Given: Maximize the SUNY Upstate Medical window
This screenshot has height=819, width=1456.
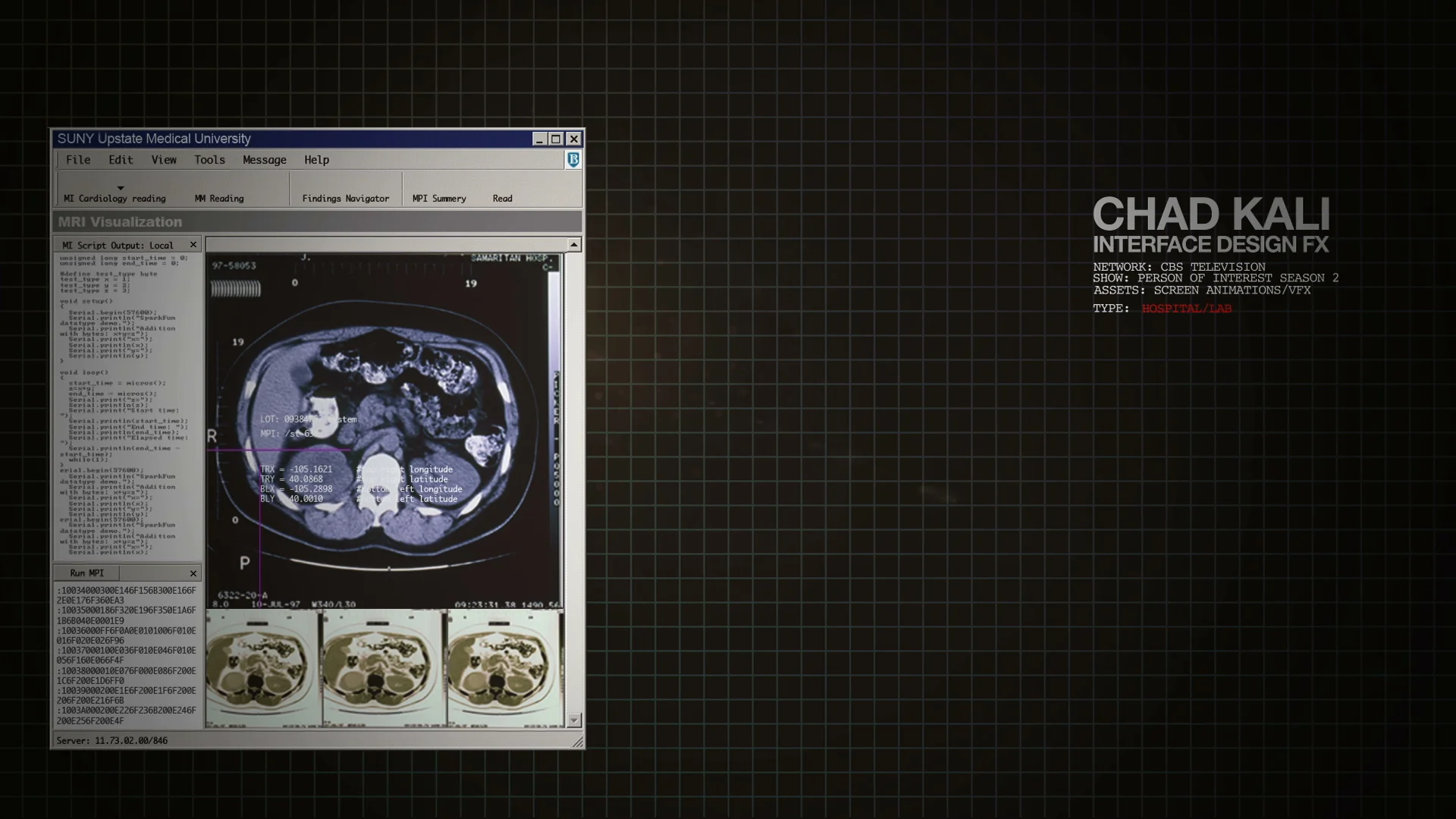Looking at the screenshot, I should pos(556,139).
